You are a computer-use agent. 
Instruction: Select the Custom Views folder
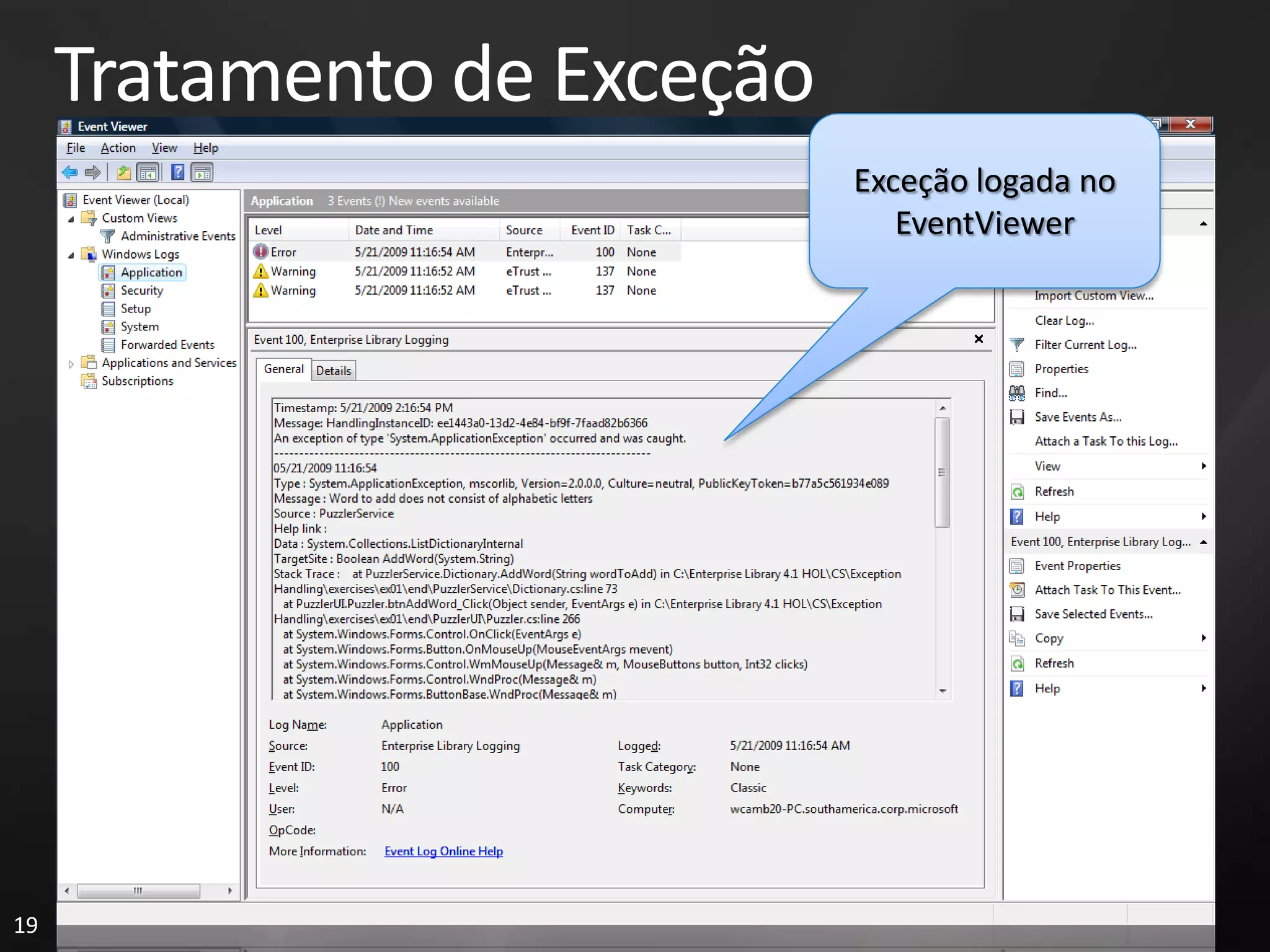pyautogui.click(x=140, y=218)
